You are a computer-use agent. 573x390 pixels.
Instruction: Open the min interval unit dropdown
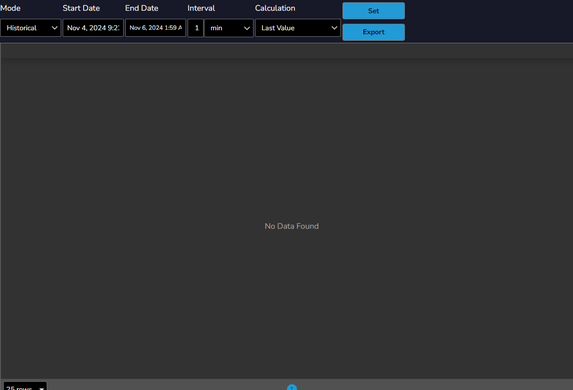[229, 28]
